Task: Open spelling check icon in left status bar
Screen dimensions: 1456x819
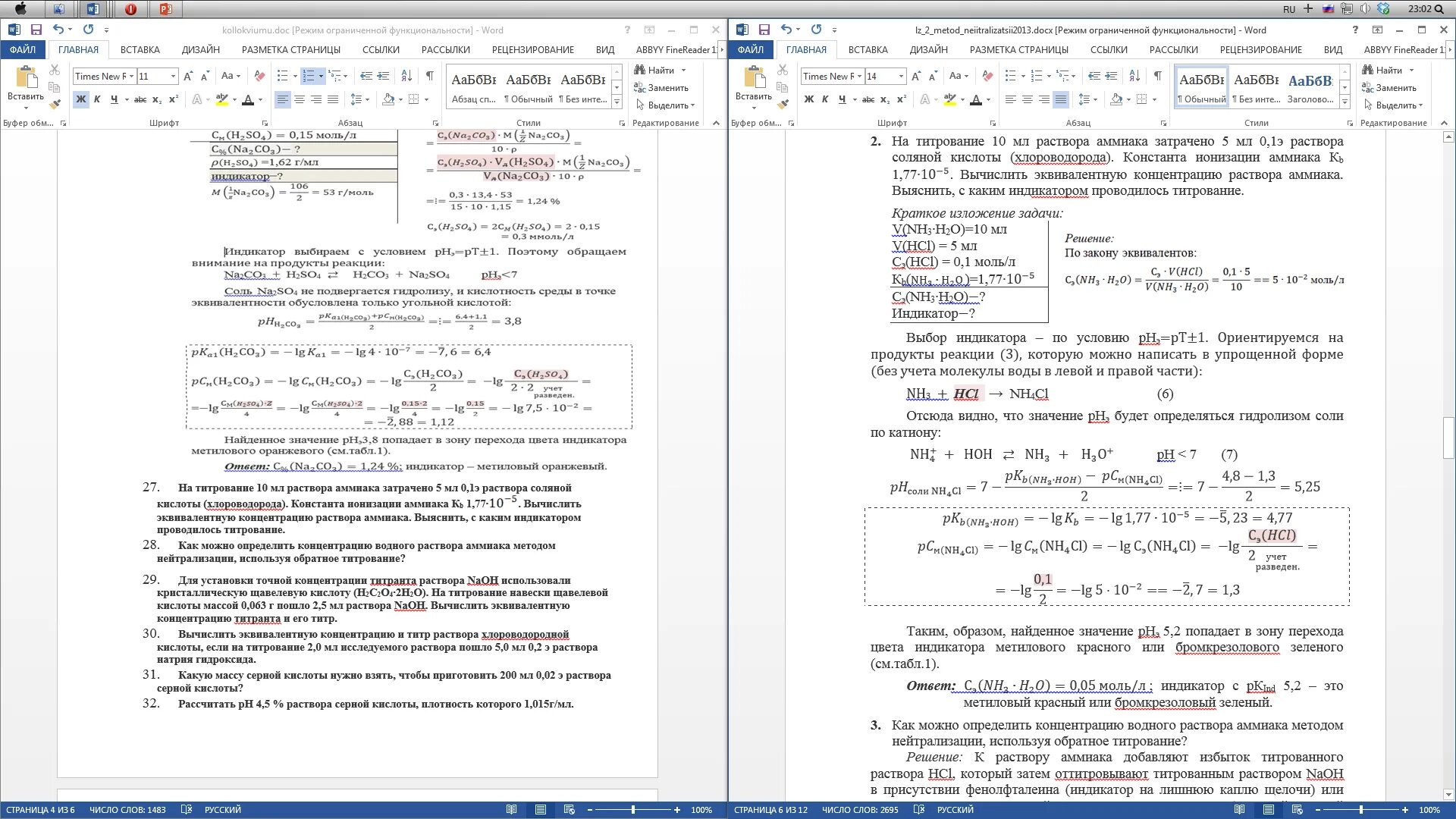Action: pyautogui.click(x=186, y=809)
